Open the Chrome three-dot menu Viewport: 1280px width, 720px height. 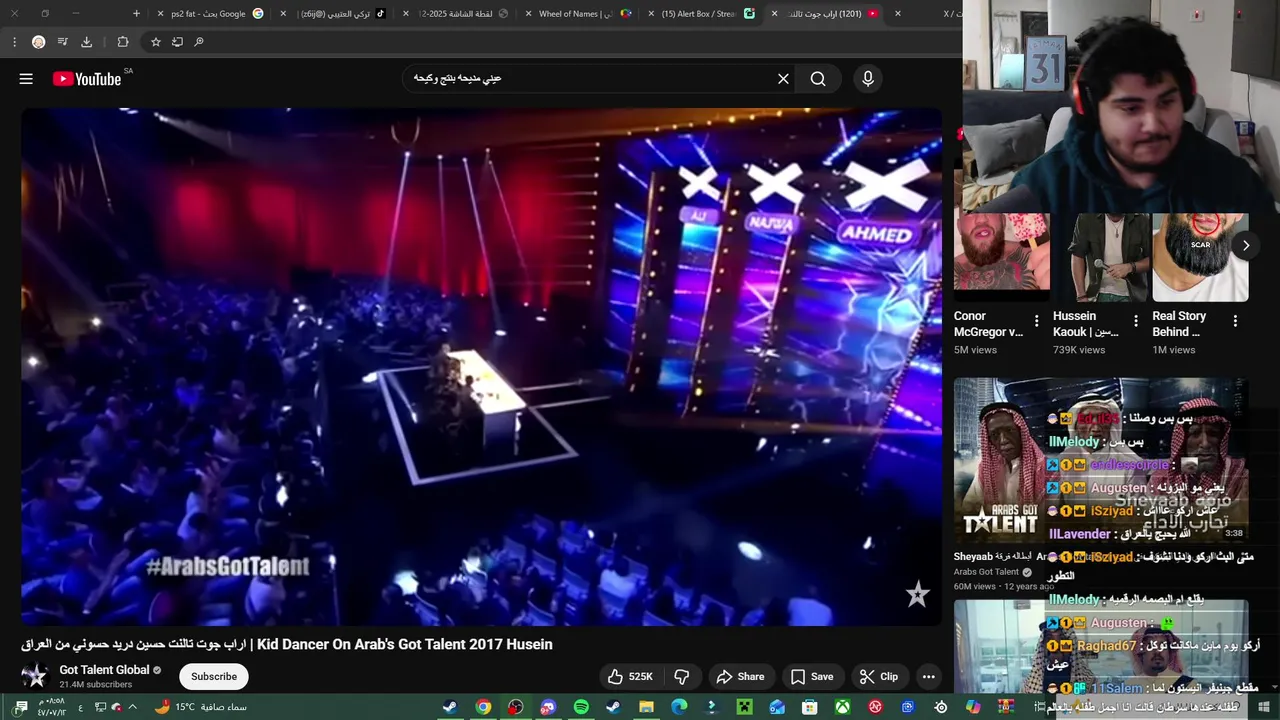[14, 42]
